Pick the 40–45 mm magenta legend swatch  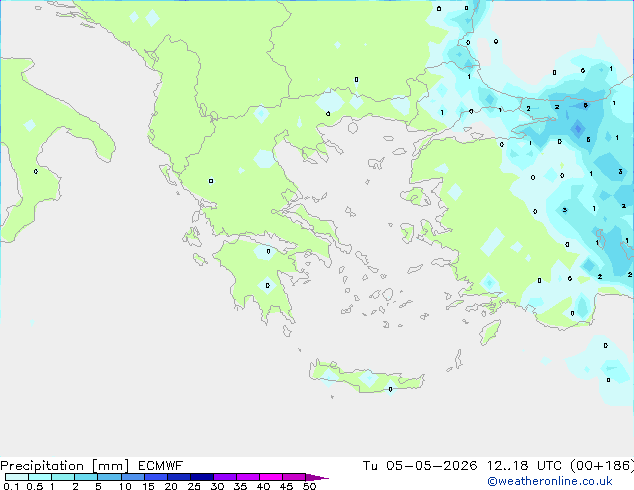271,477
